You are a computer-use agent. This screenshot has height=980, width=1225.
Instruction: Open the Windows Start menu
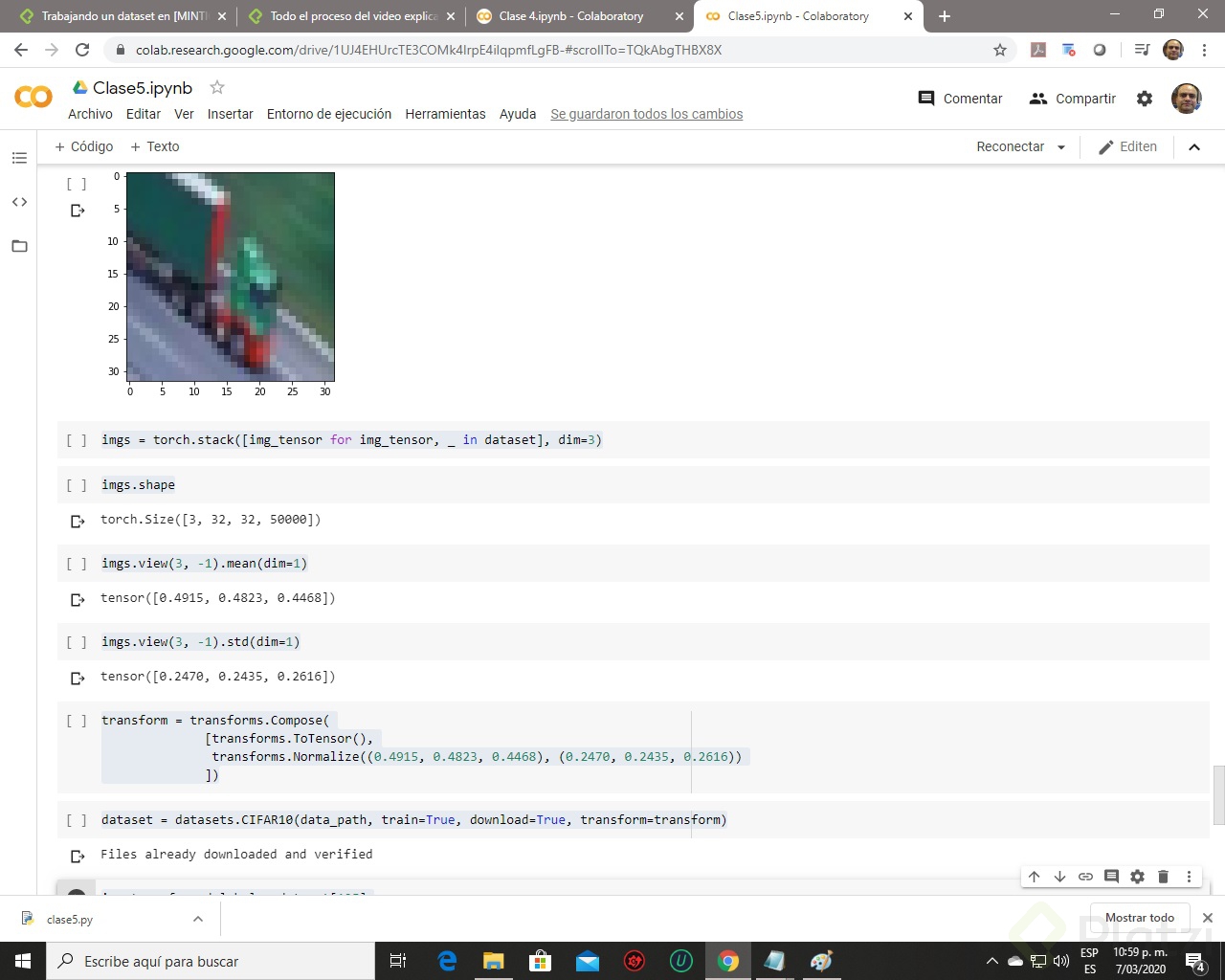23,961
